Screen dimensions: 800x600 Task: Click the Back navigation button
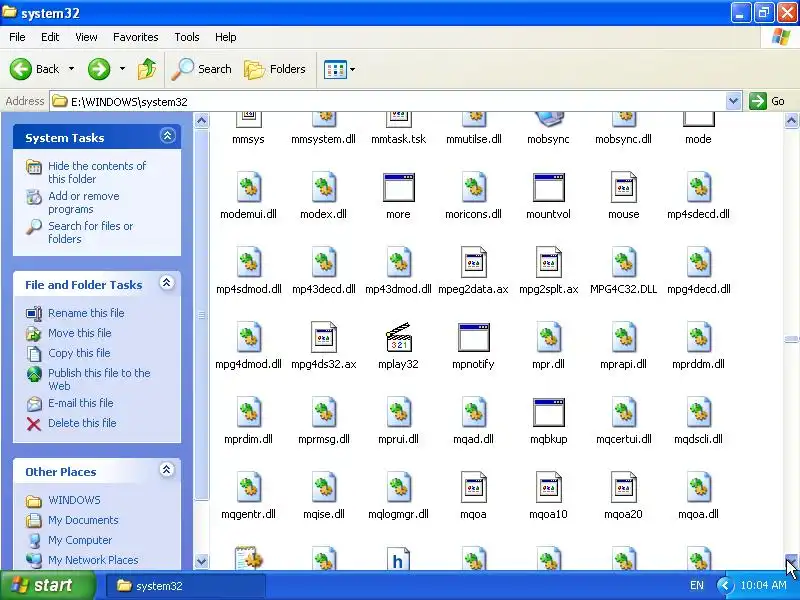click(x=35, y=69)
